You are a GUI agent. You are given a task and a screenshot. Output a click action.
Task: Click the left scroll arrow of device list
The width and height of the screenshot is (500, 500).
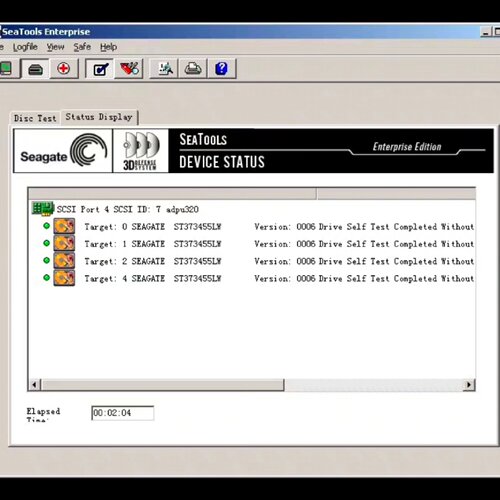click(34, 385)
